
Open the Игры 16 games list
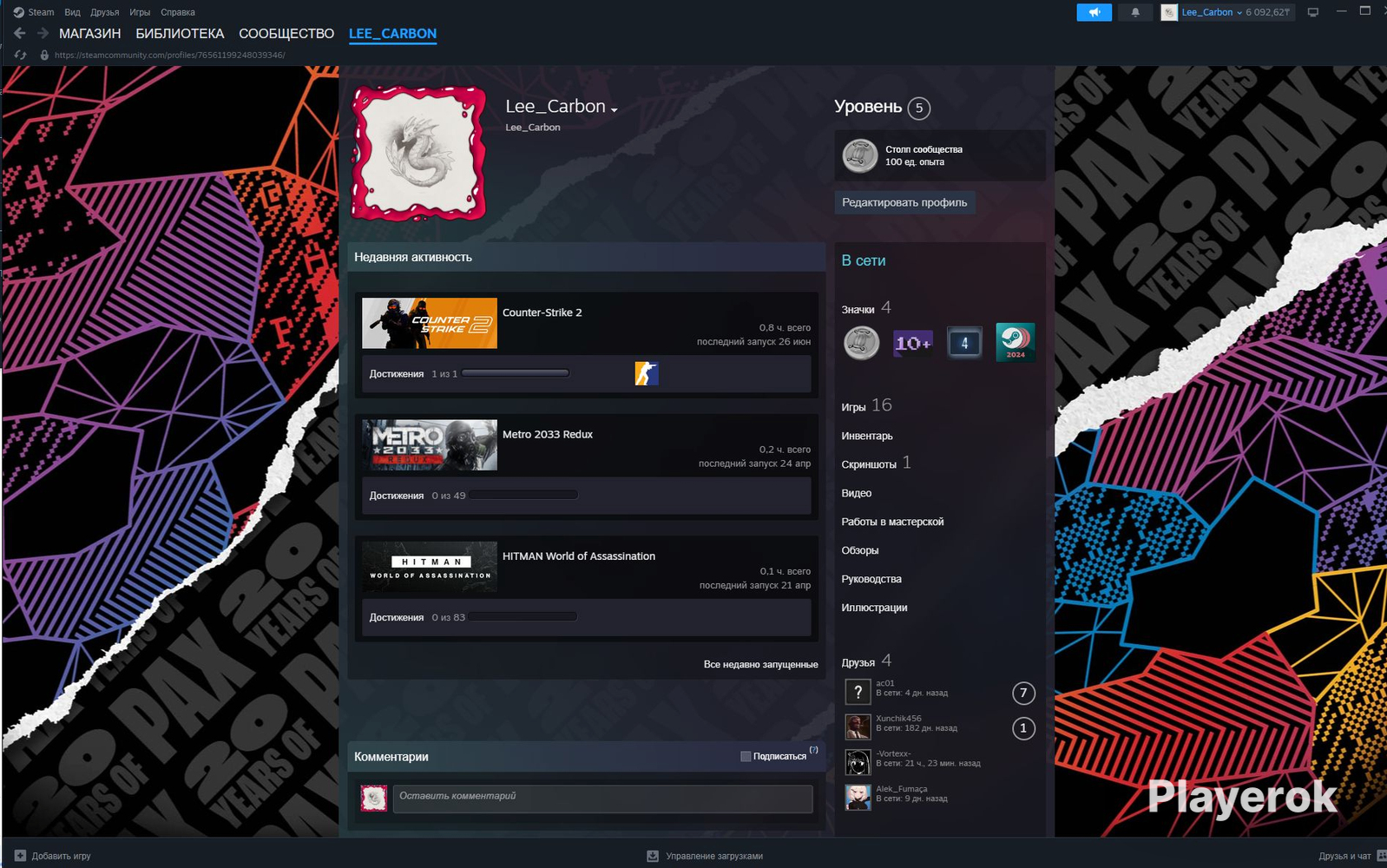(x=866, y=405)
